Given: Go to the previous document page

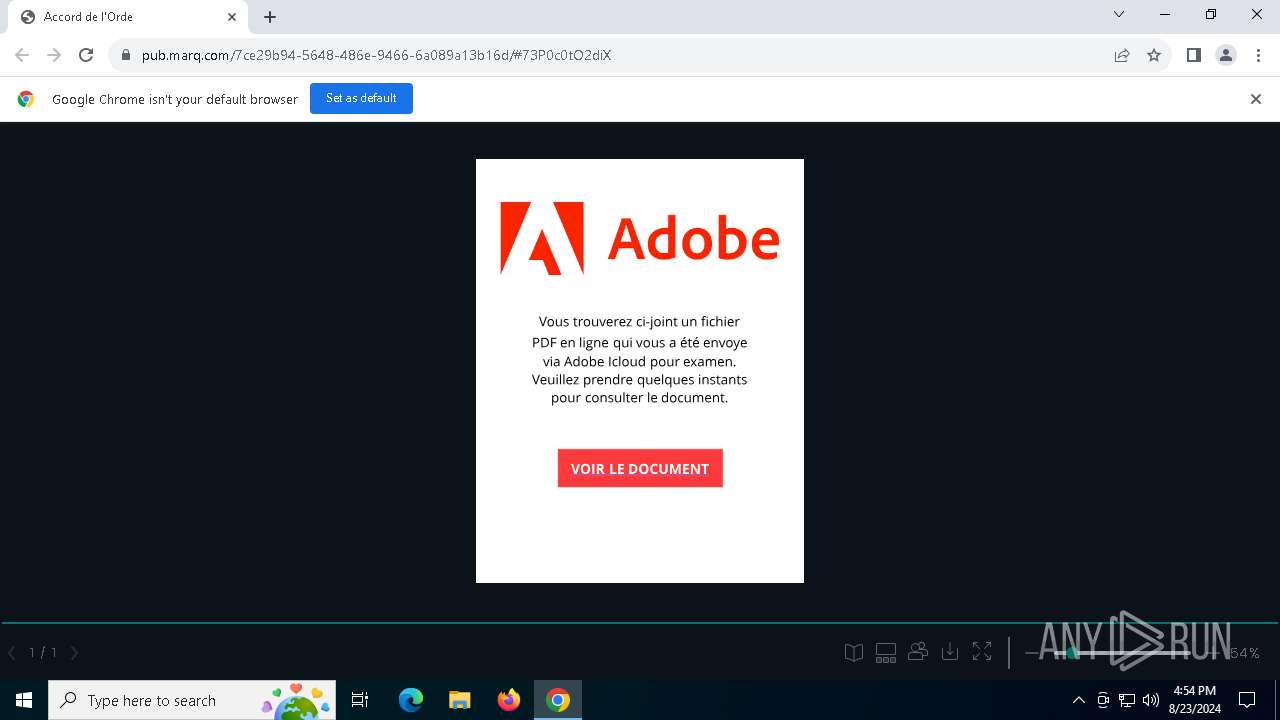Looking at the screenshot, I should (12, 653).
